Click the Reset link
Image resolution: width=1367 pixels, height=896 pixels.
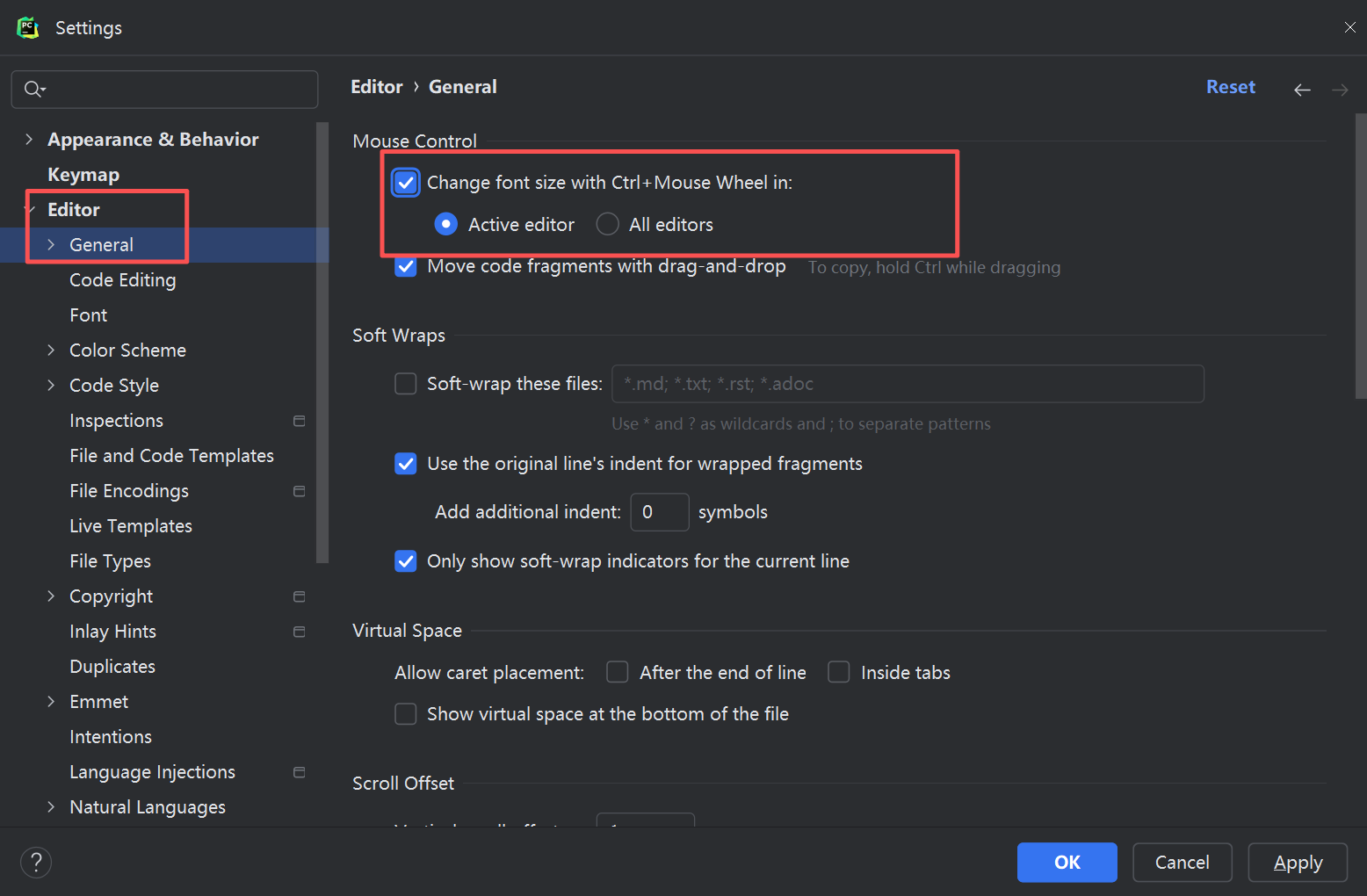pyautogui.click(x=1231, y=87)
